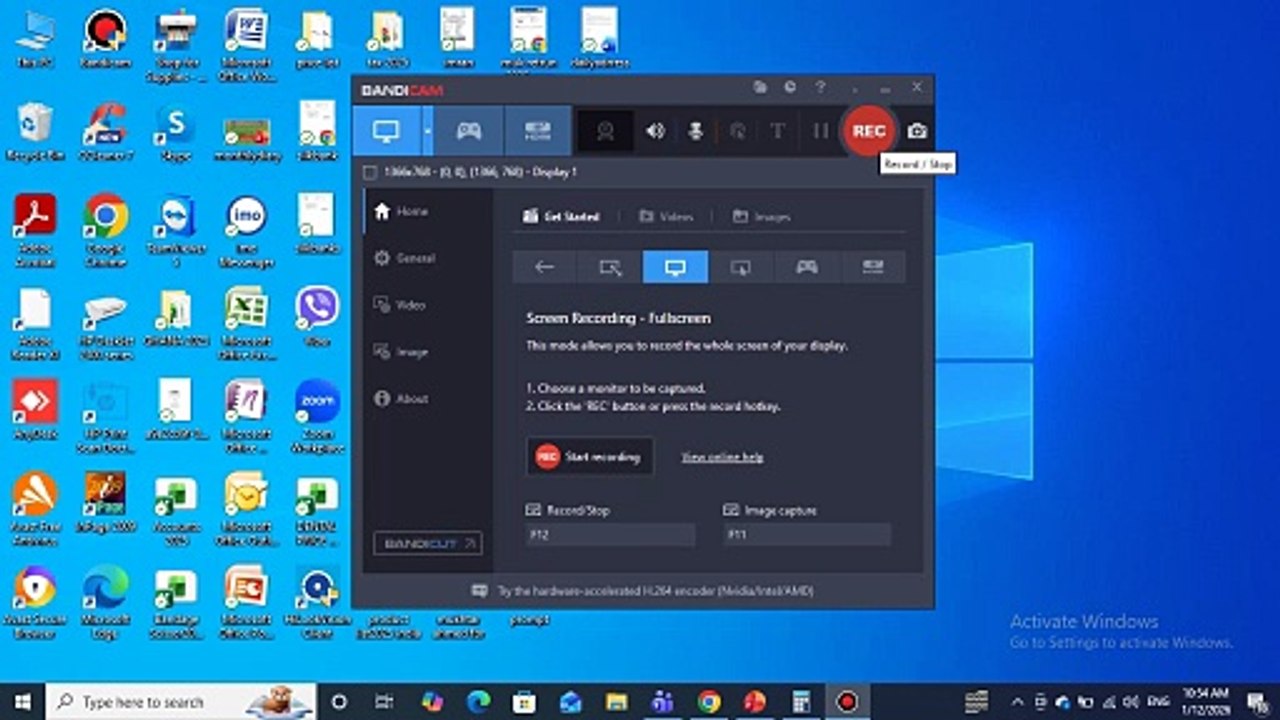
Task: Click the pause recording button
Action: (820, 131)
